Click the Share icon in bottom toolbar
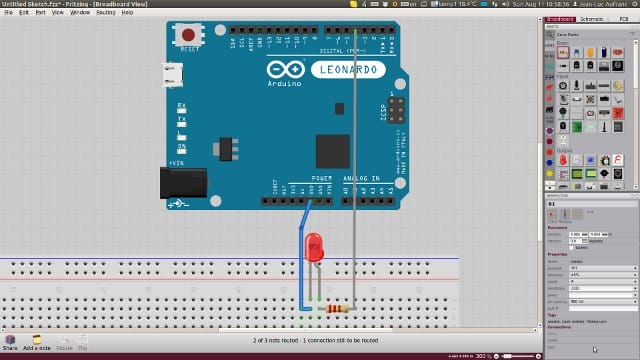This screenshot has height=360, width=640. coord(10,342)
